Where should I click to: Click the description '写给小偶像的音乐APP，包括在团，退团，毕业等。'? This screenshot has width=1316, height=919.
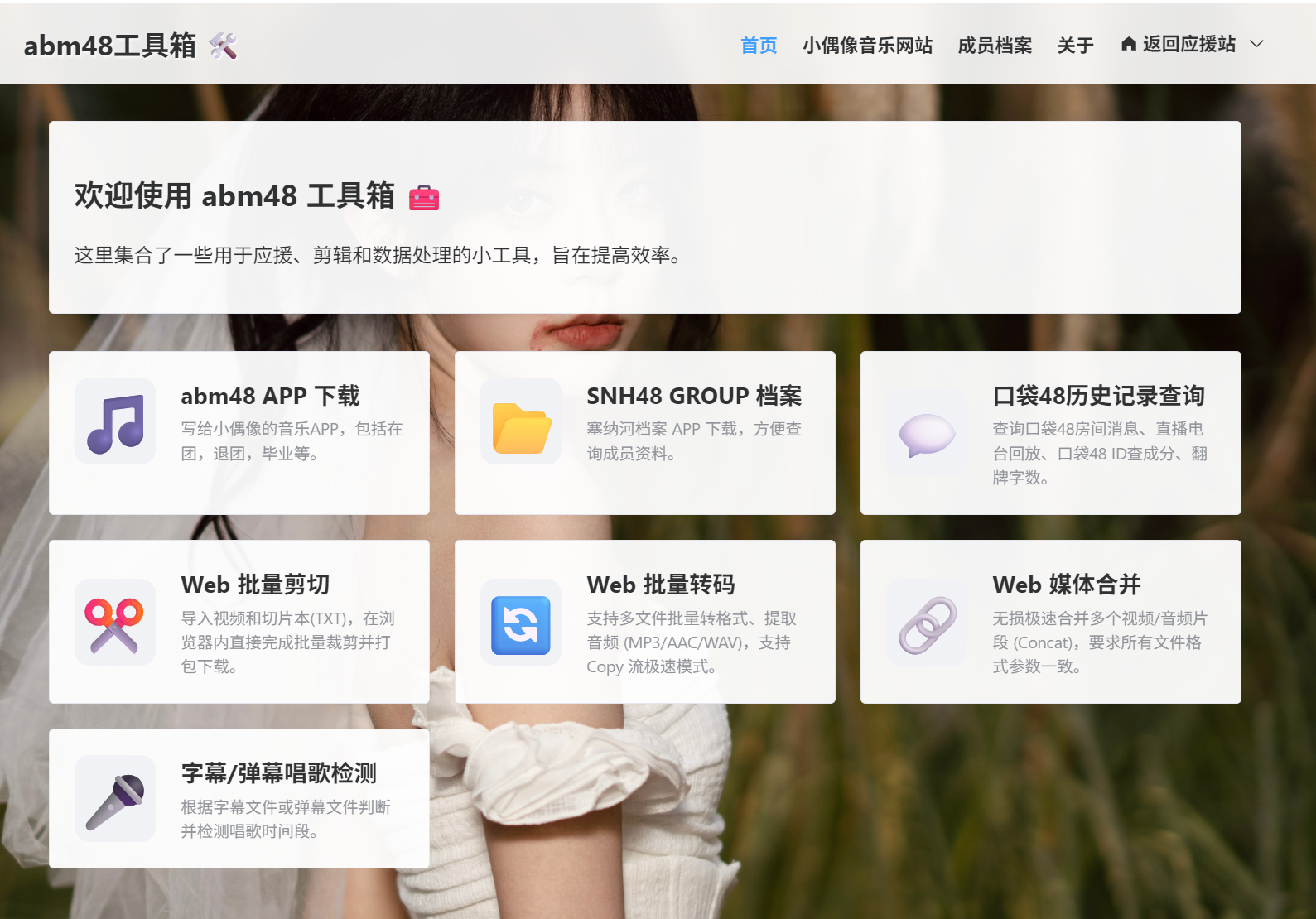tap(292, 441)
